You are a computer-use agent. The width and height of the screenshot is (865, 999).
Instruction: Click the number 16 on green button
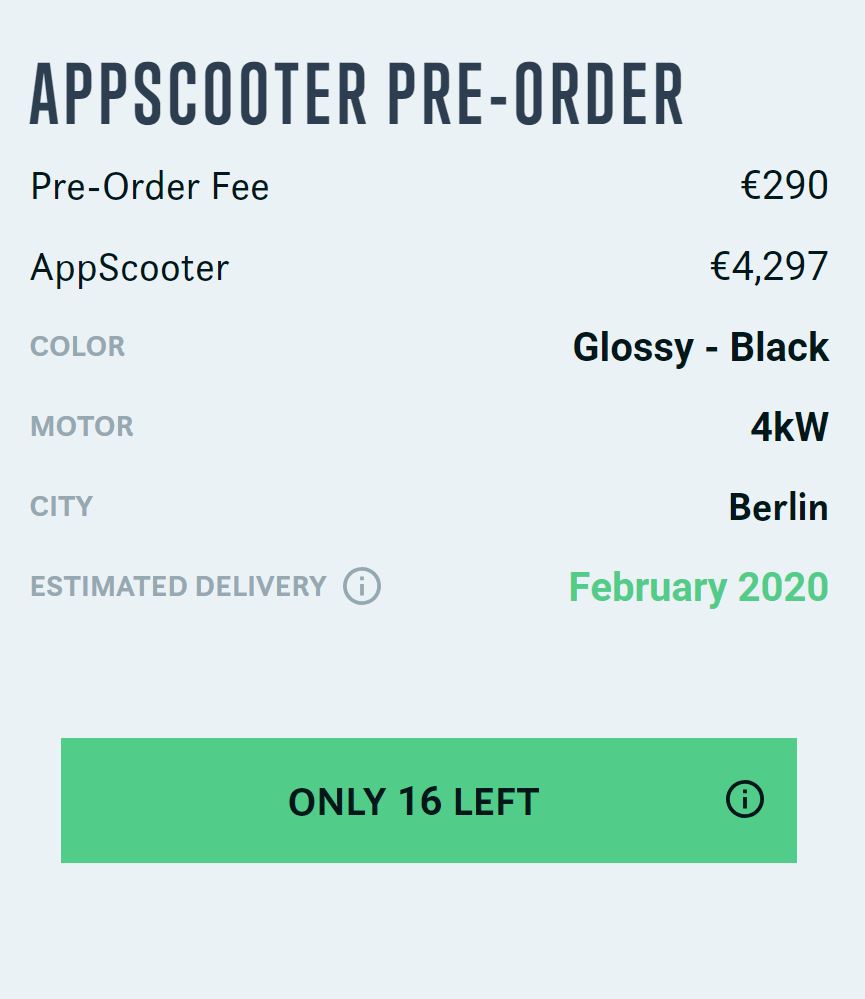click(x=420, y=801)
